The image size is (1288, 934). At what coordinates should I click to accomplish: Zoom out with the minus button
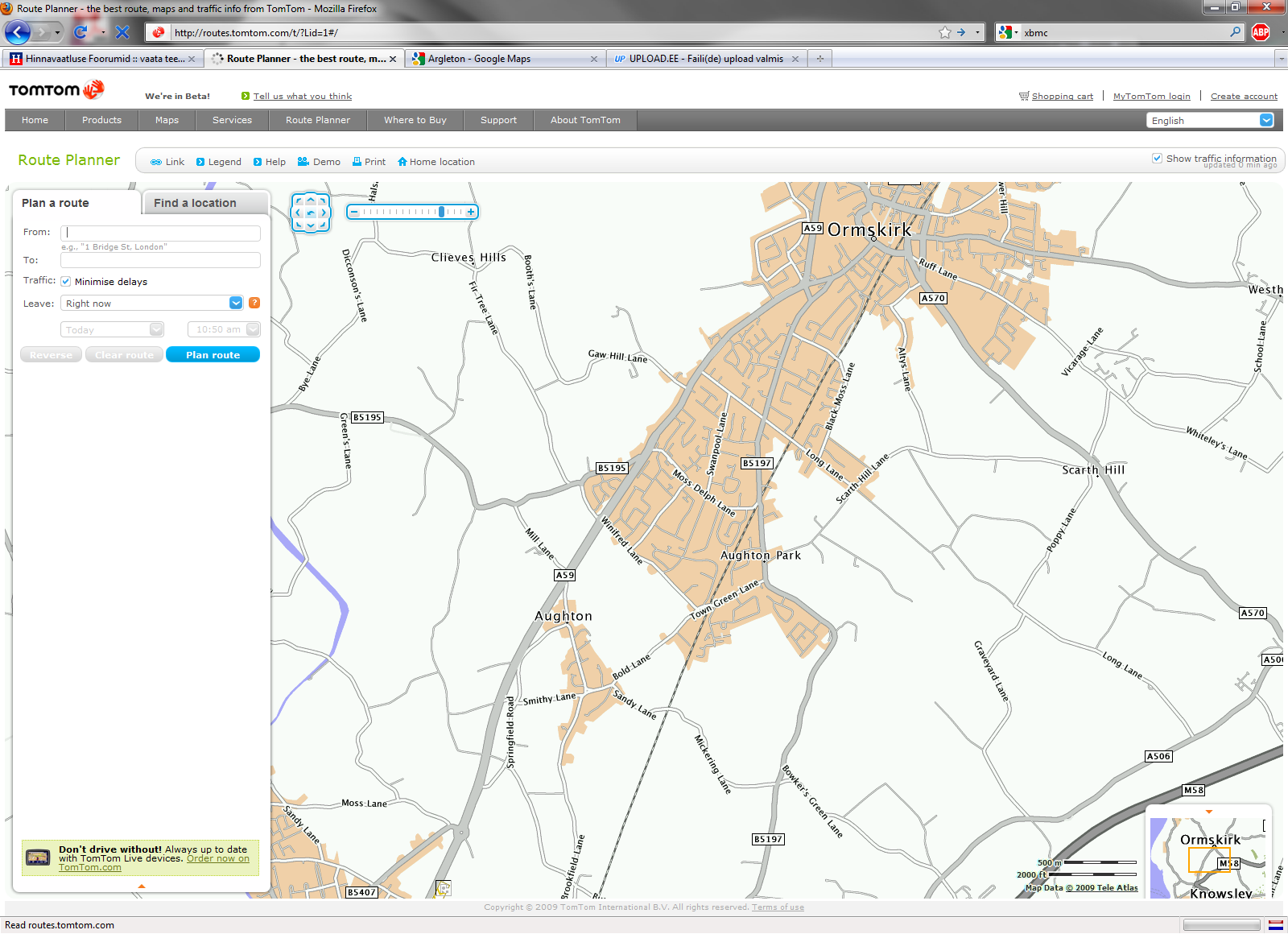pos(354,212)
